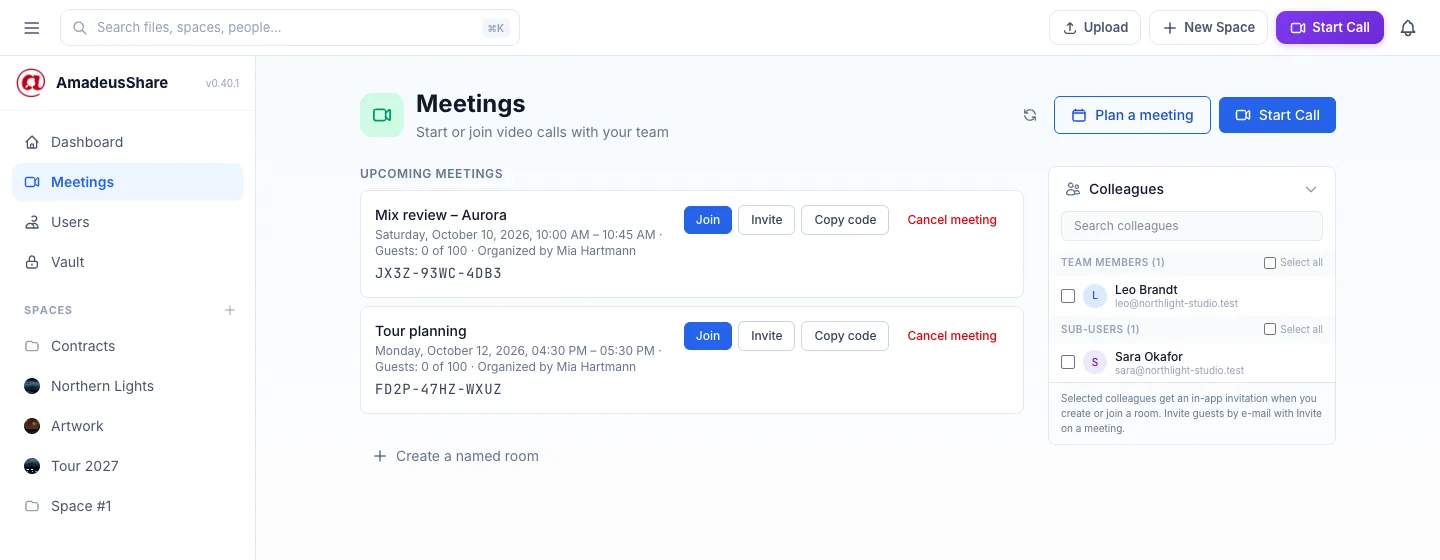Screen dimensions: 1440x560
Task: Click the search magnifier icon
Action: coord(80,28)
